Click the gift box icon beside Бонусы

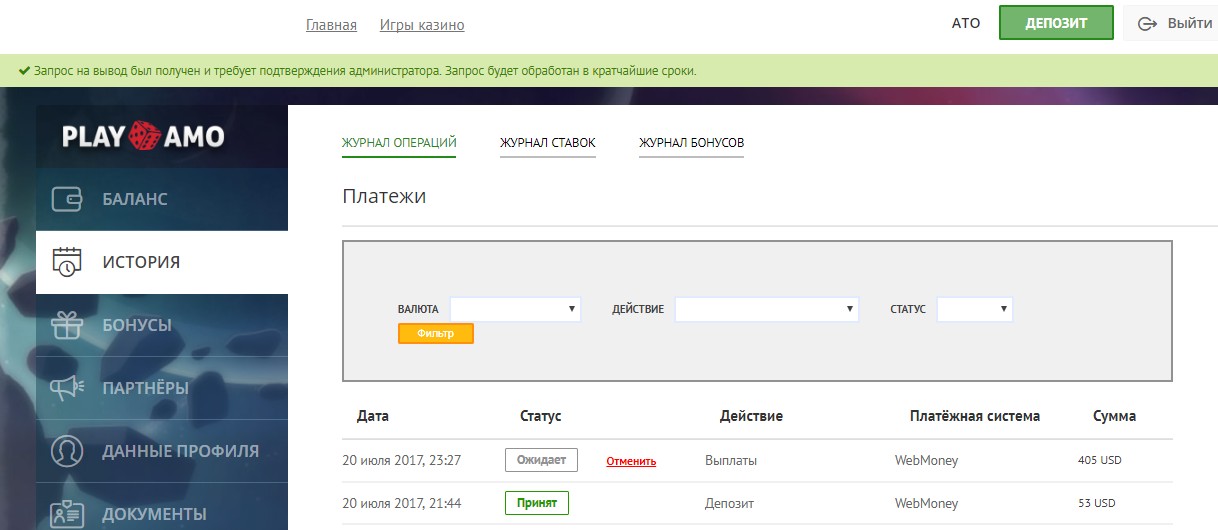66,325
